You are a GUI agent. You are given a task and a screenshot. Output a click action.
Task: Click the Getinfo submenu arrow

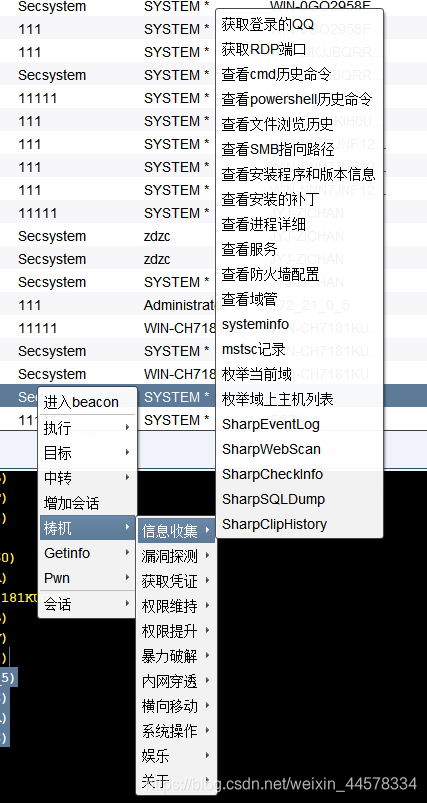click(x=127, y=553)
